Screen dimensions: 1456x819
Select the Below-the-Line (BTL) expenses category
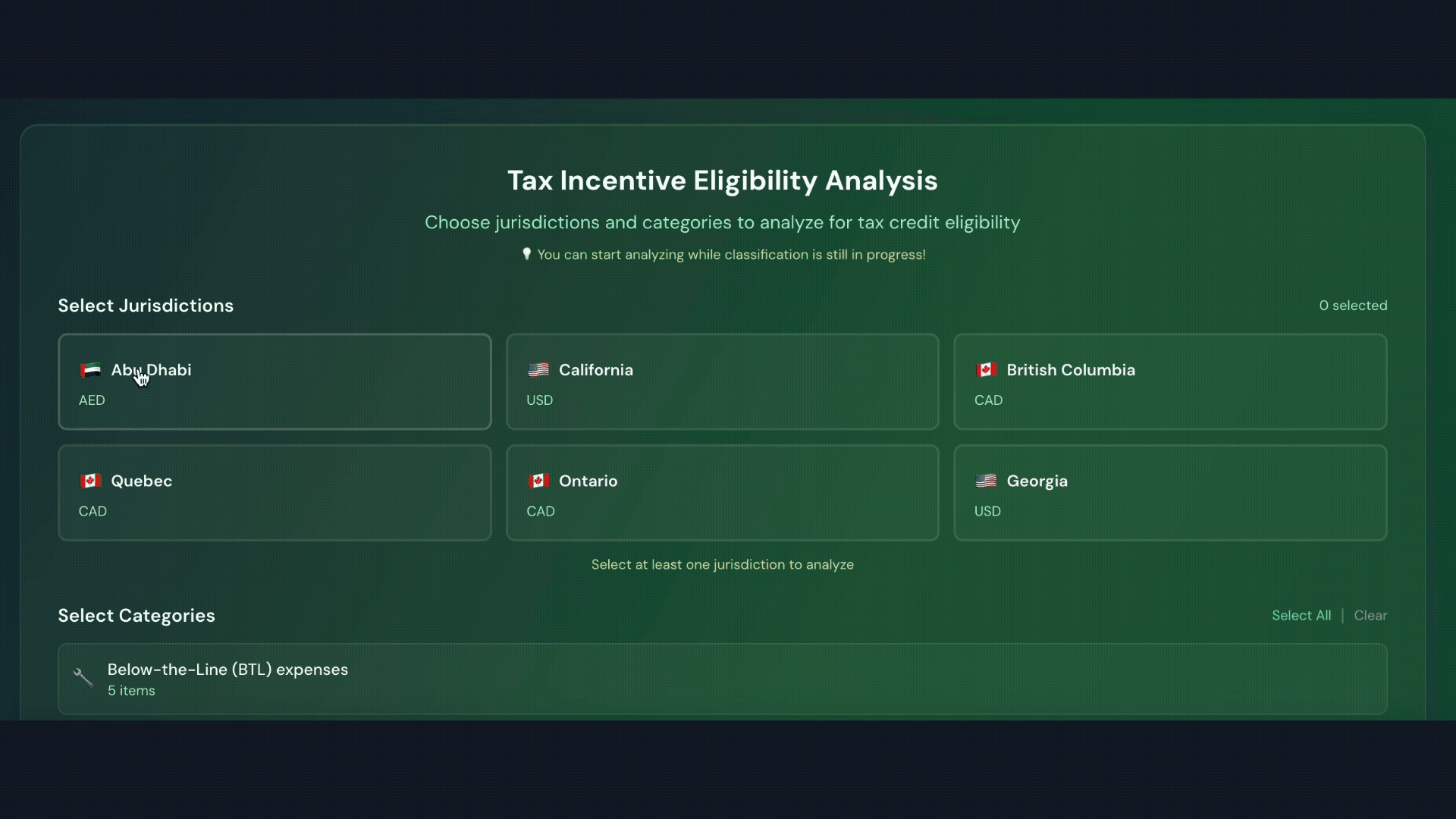(x=227, y=670)
